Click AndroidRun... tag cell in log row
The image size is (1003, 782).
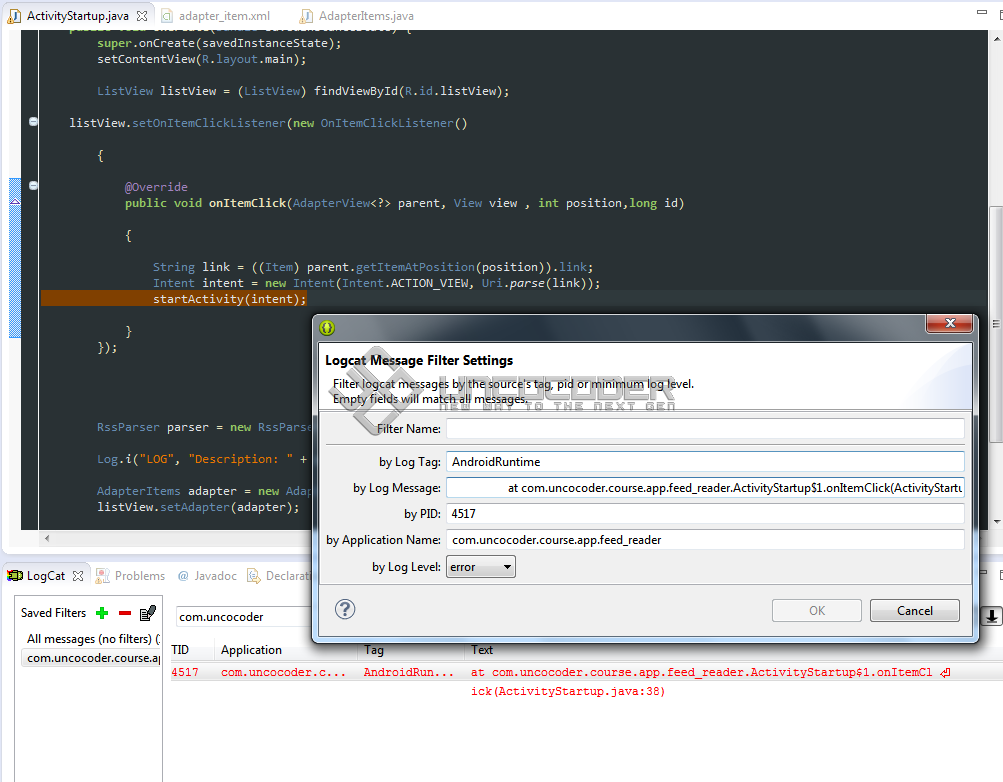[x=408, y=672]
